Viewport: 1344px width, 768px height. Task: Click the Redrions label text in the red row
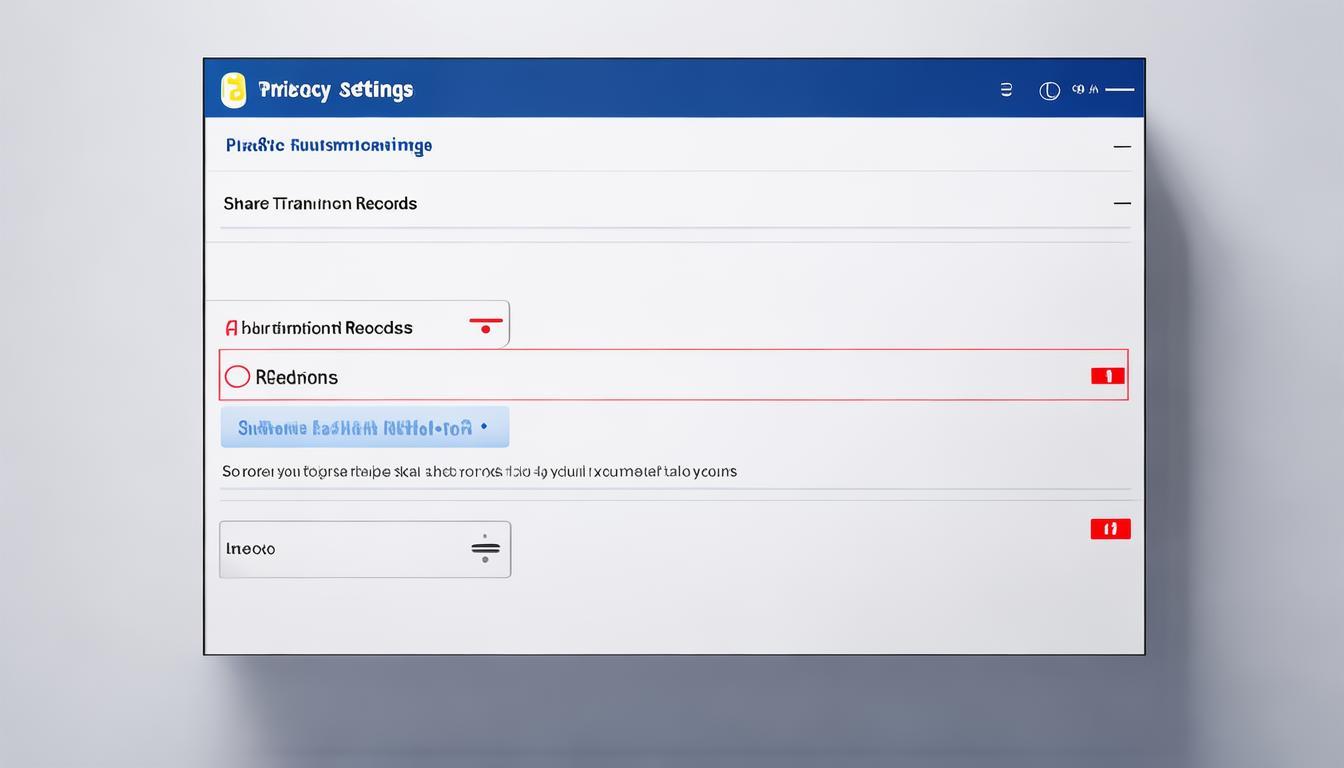coord(297,377)
